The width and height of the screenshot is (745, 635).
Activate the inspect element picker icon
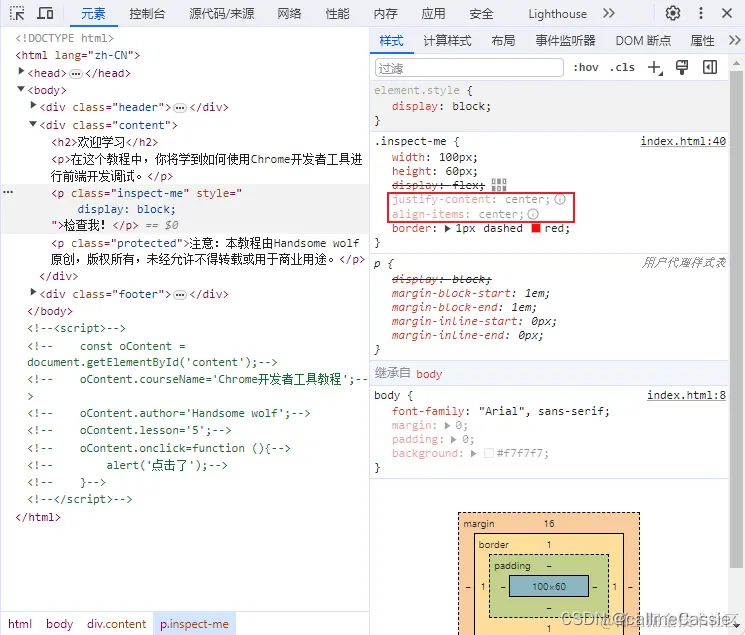17,13
